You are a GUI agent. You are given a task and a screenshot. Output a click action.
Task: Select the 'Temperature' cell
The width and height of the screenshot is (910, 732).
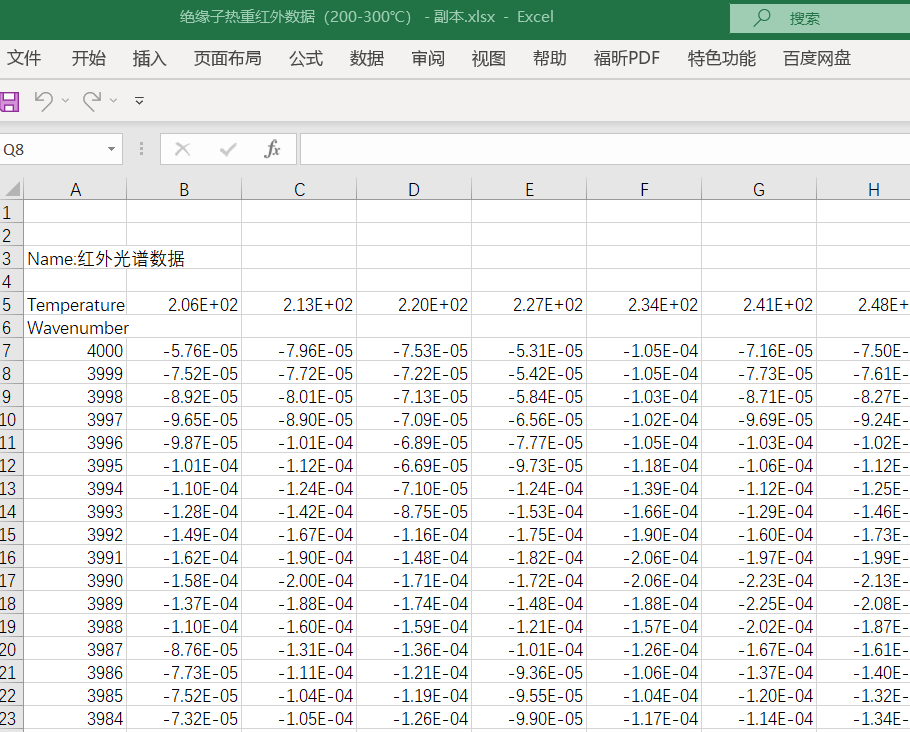coord(75,304)
